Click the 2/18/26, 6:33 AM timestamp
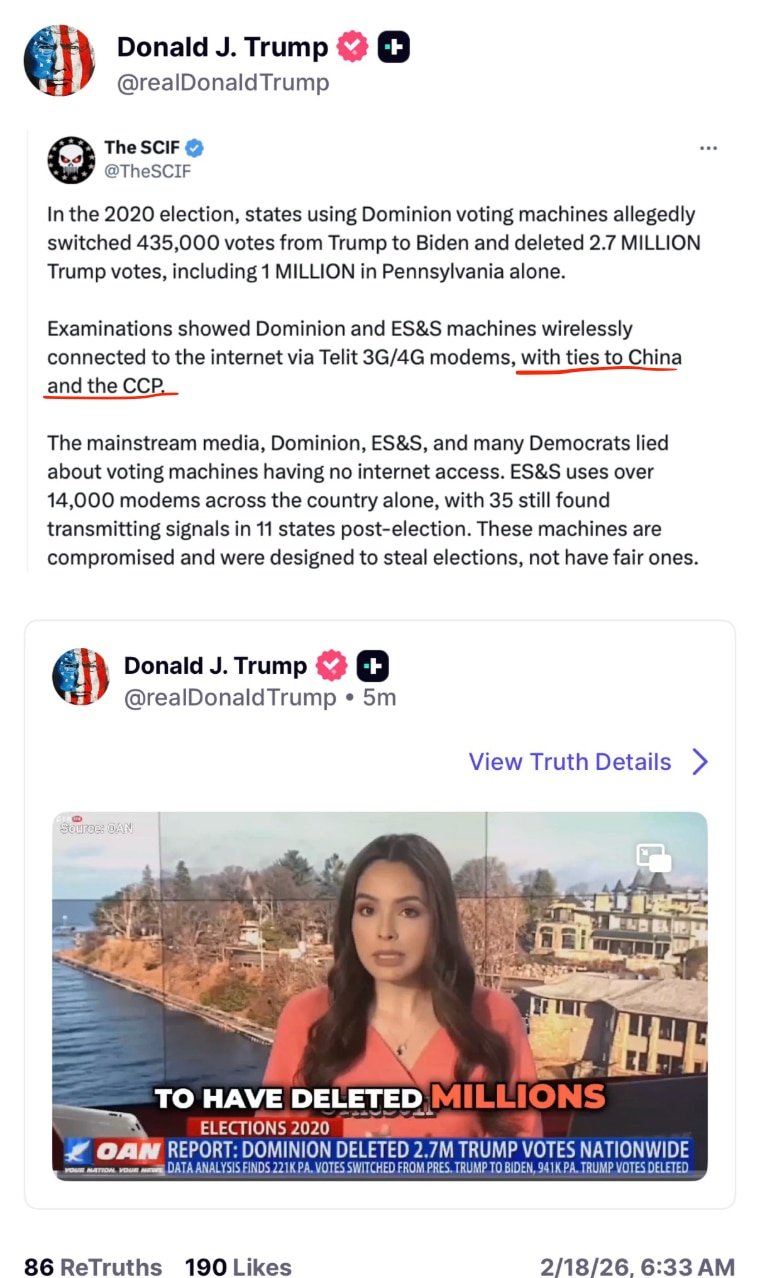Image resolution: width=758 pixels, height=1278 pixels. click(x=637, y=1266)
